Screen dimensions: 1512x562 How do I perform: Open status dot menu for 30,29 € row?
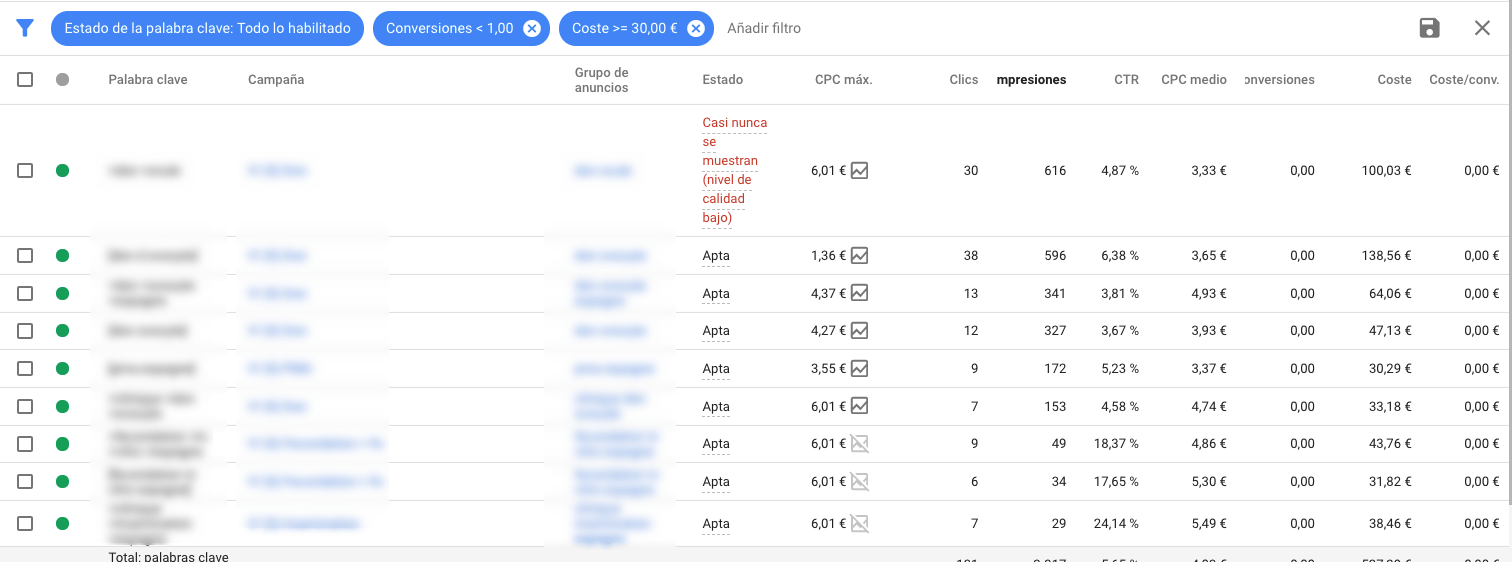(x=62, y=369)
